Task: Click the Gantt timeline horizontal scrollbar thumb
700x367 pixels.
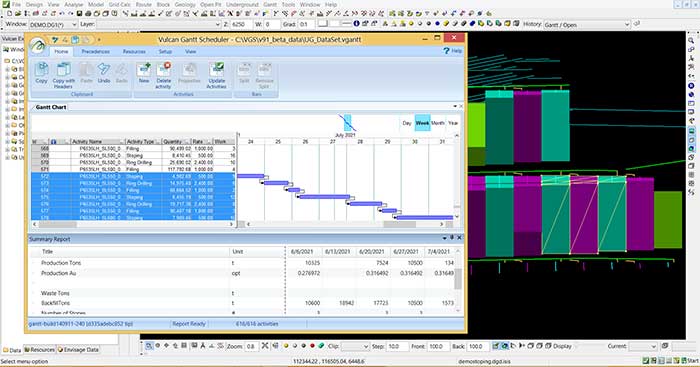Action: pos(400,224)
